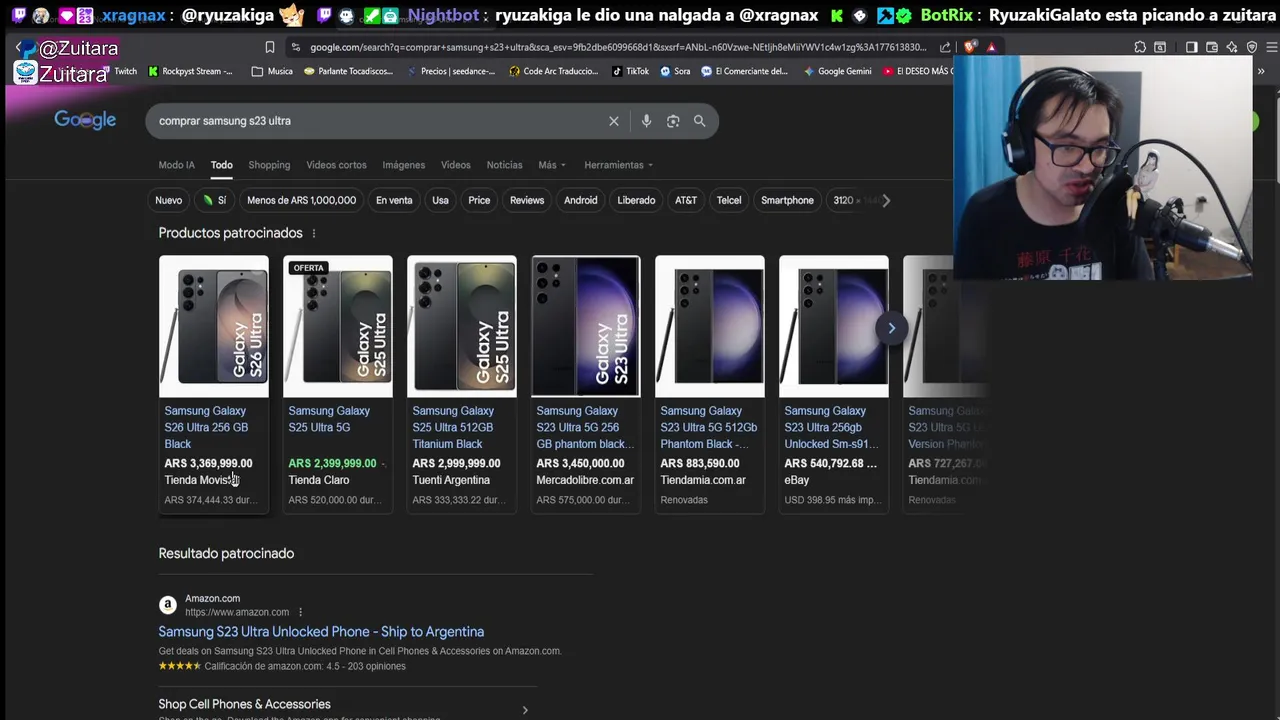Click the magnifying glass search button
This screenshot has width=1280, height=720.
click(700, 121)
